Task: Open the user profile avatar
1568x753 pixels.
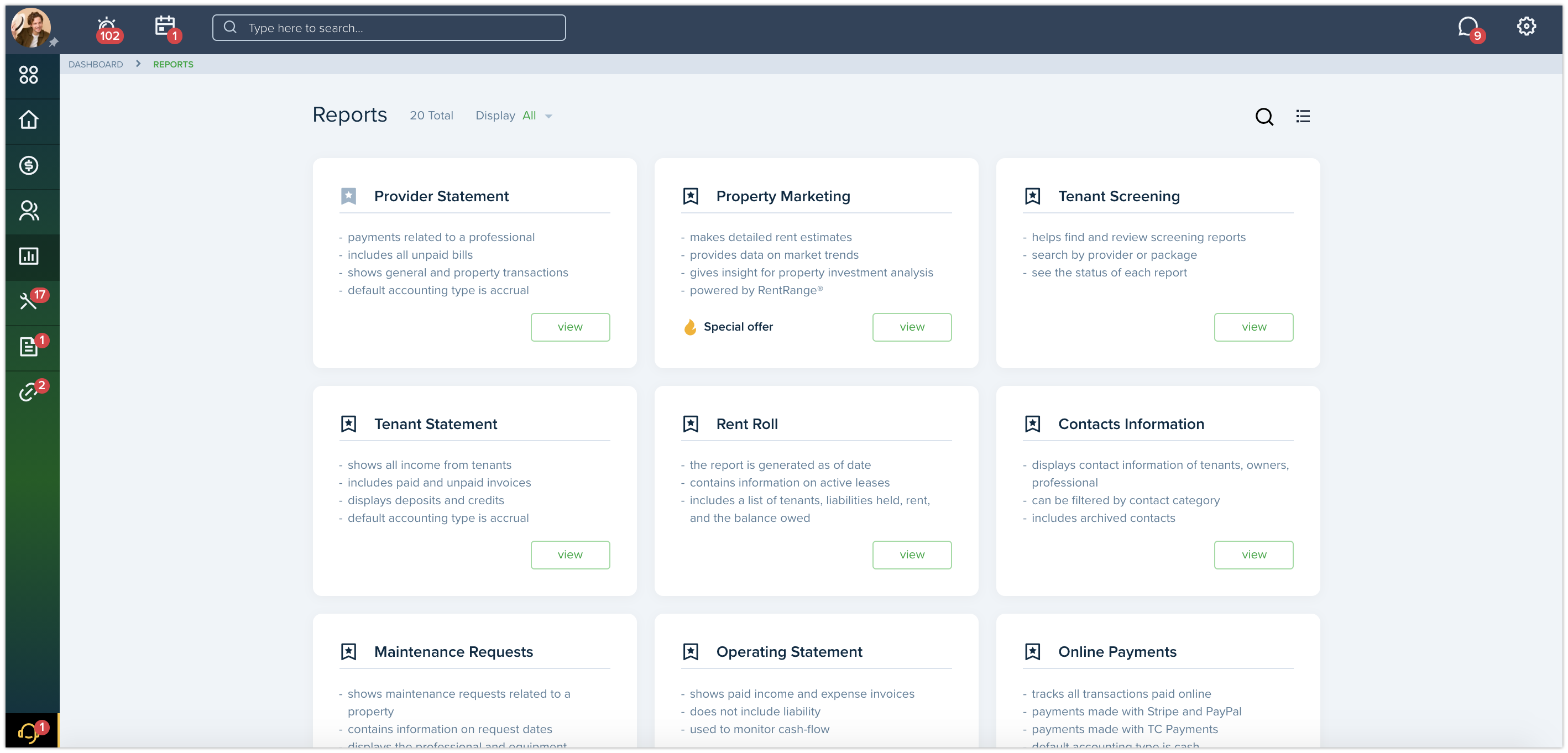Action: 30,28
